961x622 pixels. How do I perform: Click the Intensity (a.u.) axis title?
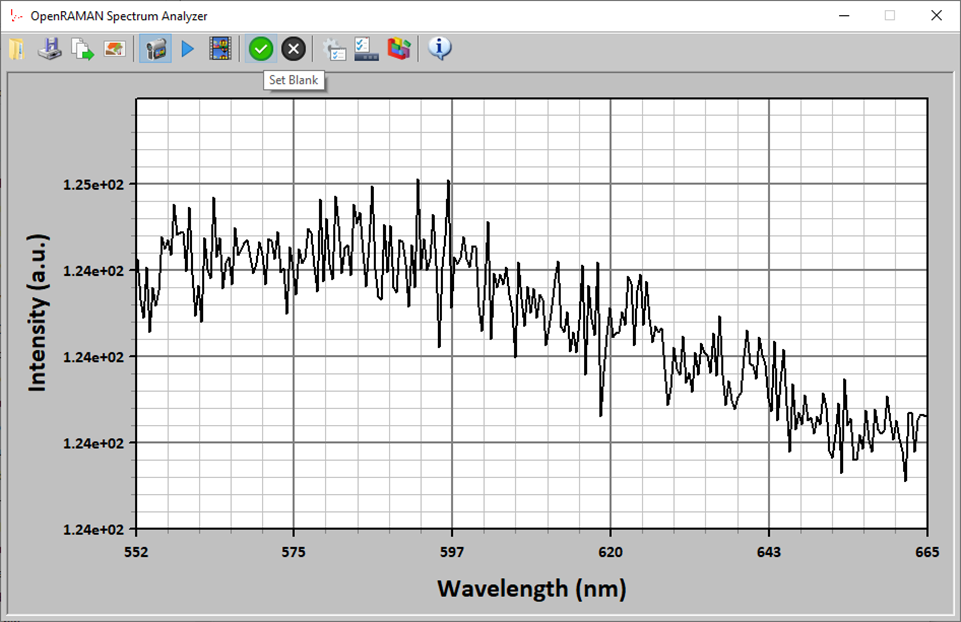tap(37, 312)
